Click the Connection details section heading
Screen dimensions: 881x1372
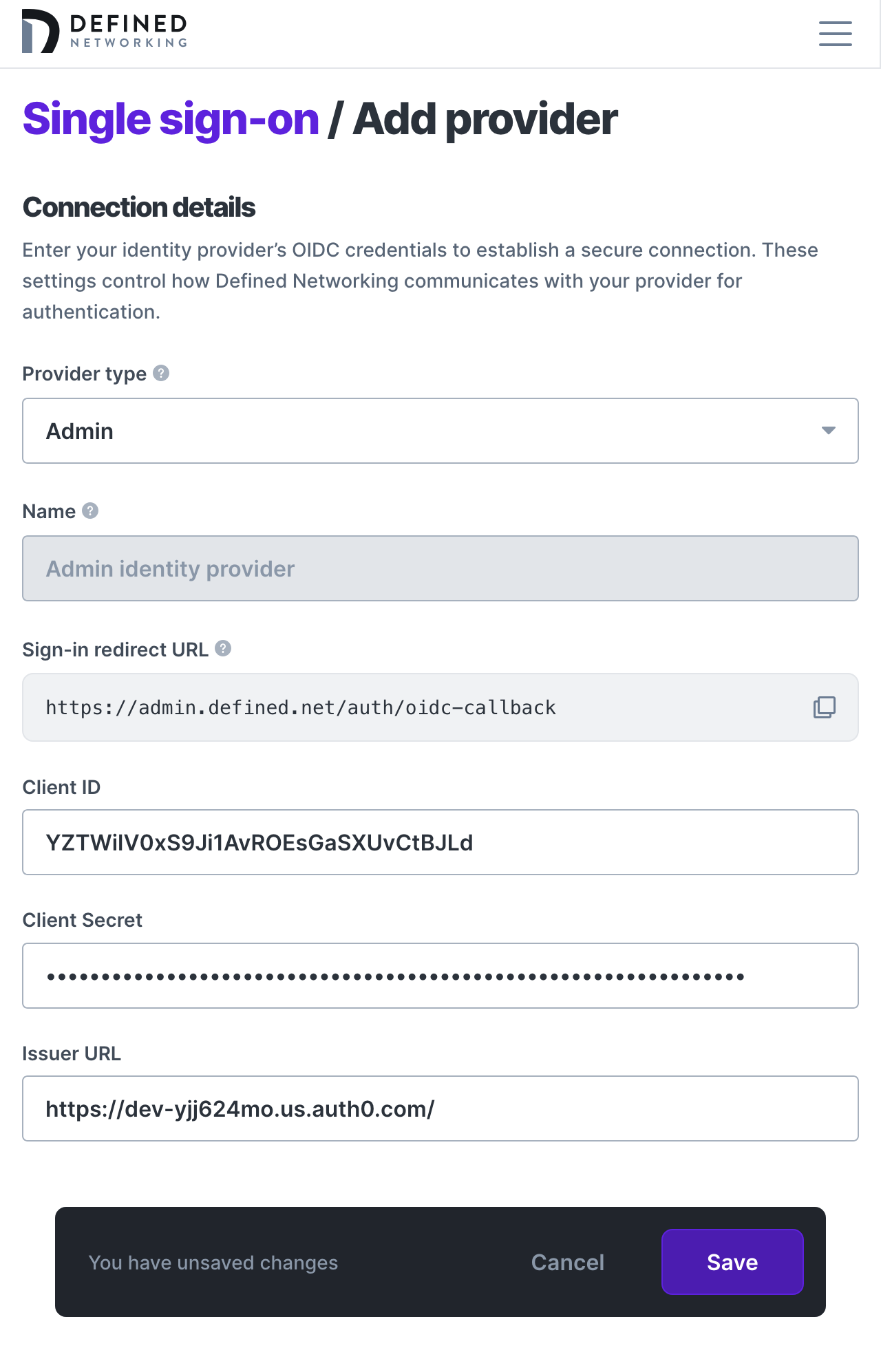[x=138, y=206]
